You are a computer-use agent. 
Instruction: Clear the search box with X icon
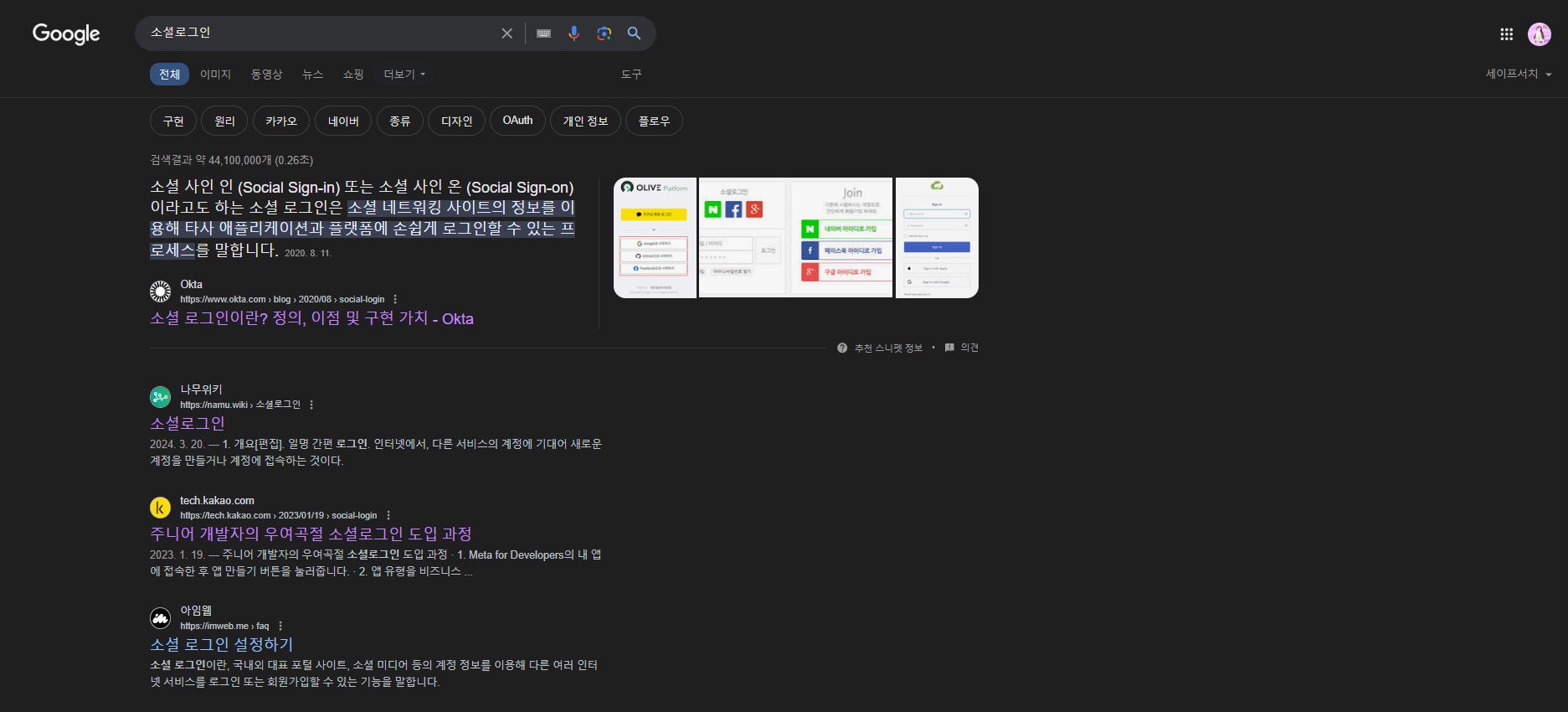pos(506,34)
